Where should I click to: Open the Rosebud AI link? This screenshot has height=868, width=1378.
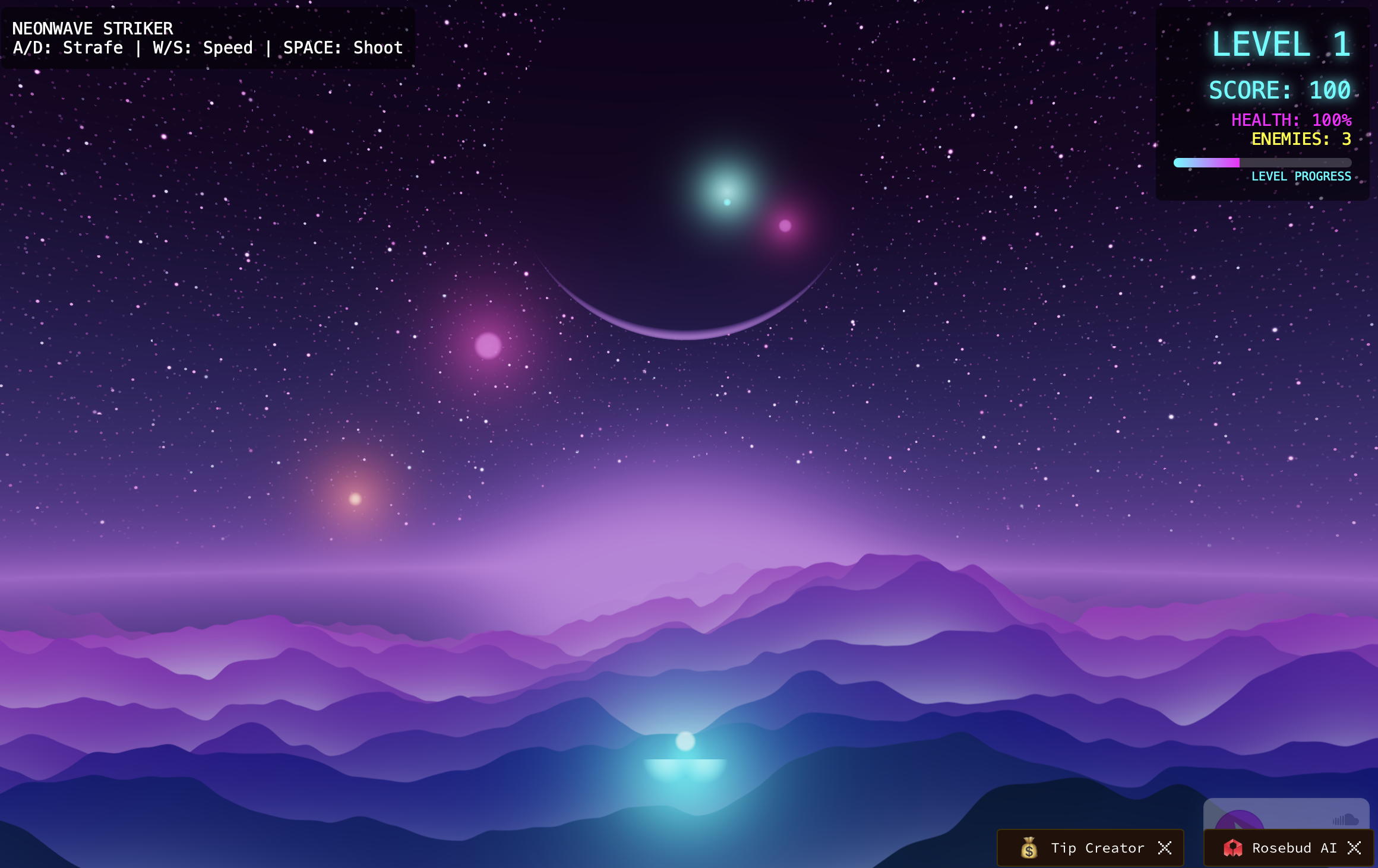point(1294,848)
